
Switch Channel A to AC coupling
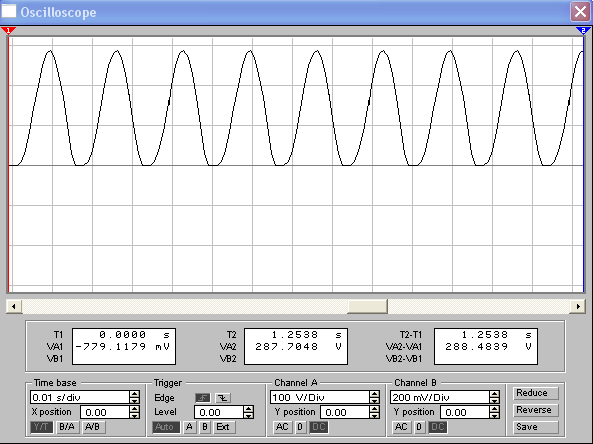point(282,427)
